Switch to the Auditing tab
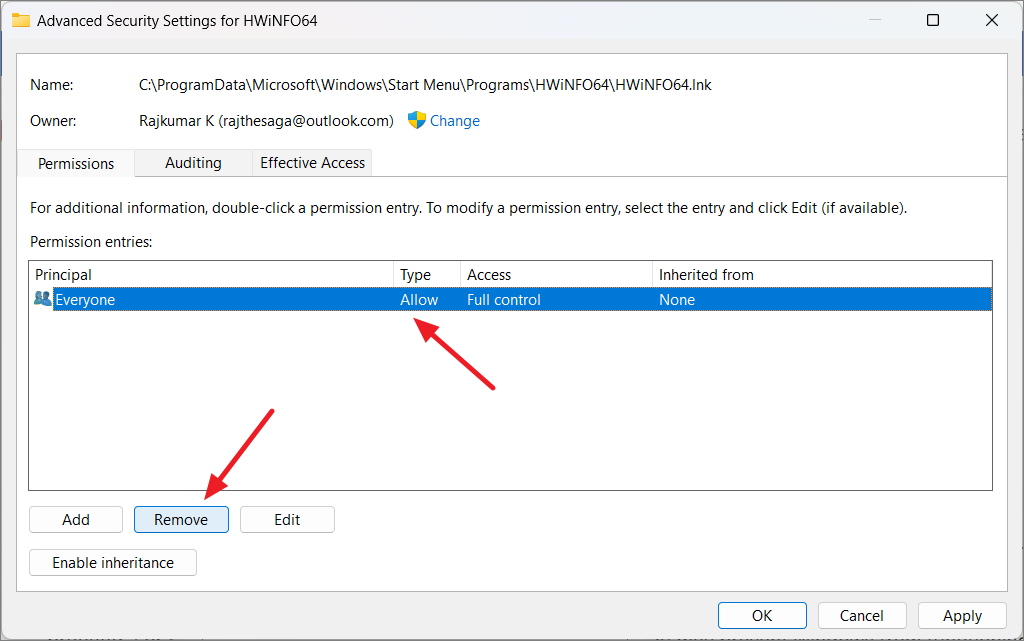Image resolution: width=1024 pixels, height=641 pixels. [x=192, y=163]
